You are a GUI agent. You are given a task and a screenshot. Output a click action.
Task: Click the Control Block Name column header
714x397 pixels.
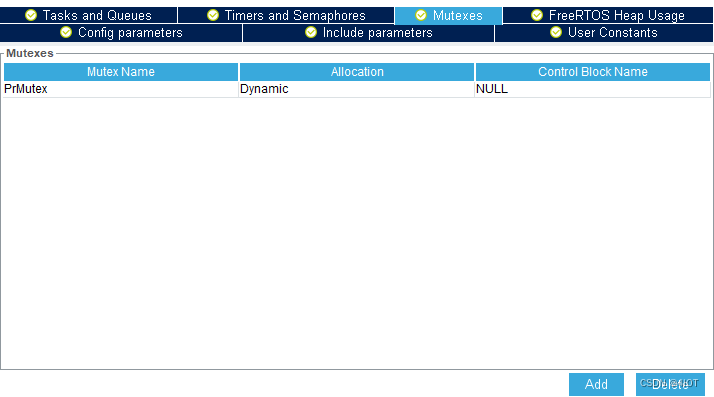592,72
